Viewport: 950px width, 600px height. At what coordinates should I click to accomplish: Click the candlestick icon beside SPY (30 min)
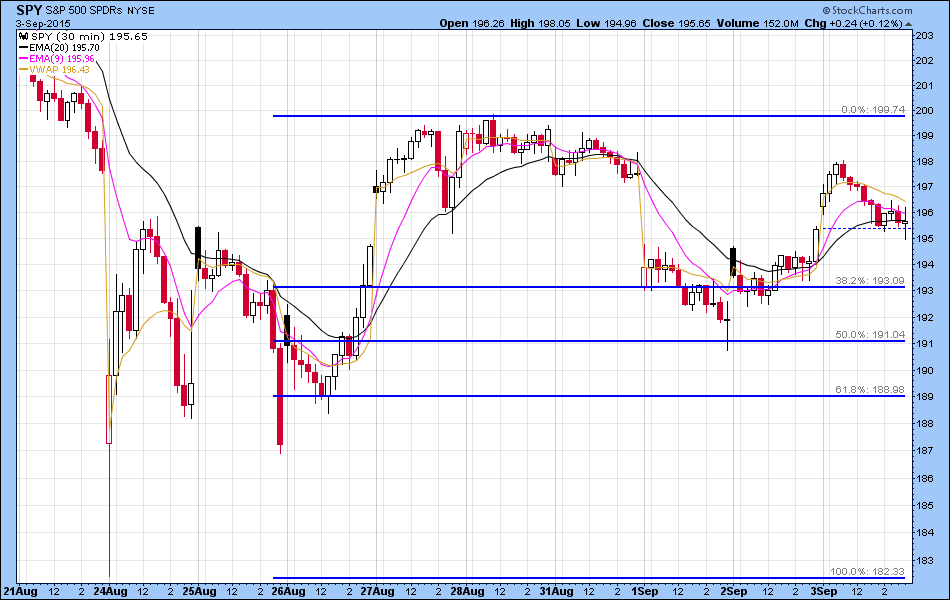coord(24,36)
